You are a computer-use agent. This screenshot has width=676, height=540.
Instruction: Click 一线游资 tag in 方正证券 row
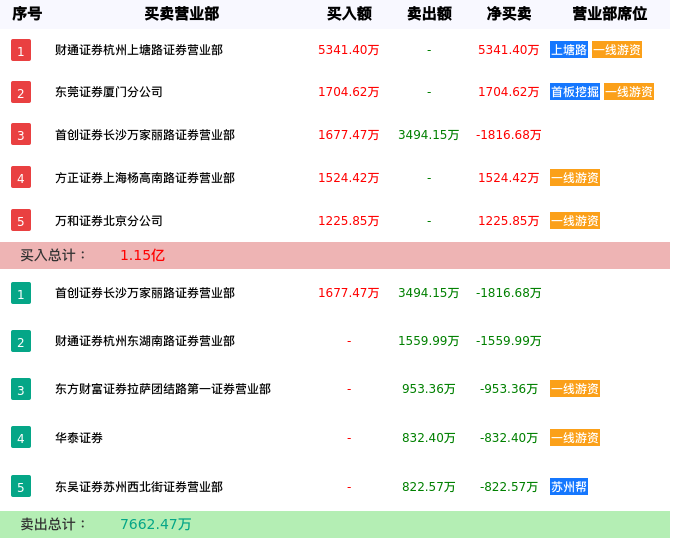click(x=575, y=178)
